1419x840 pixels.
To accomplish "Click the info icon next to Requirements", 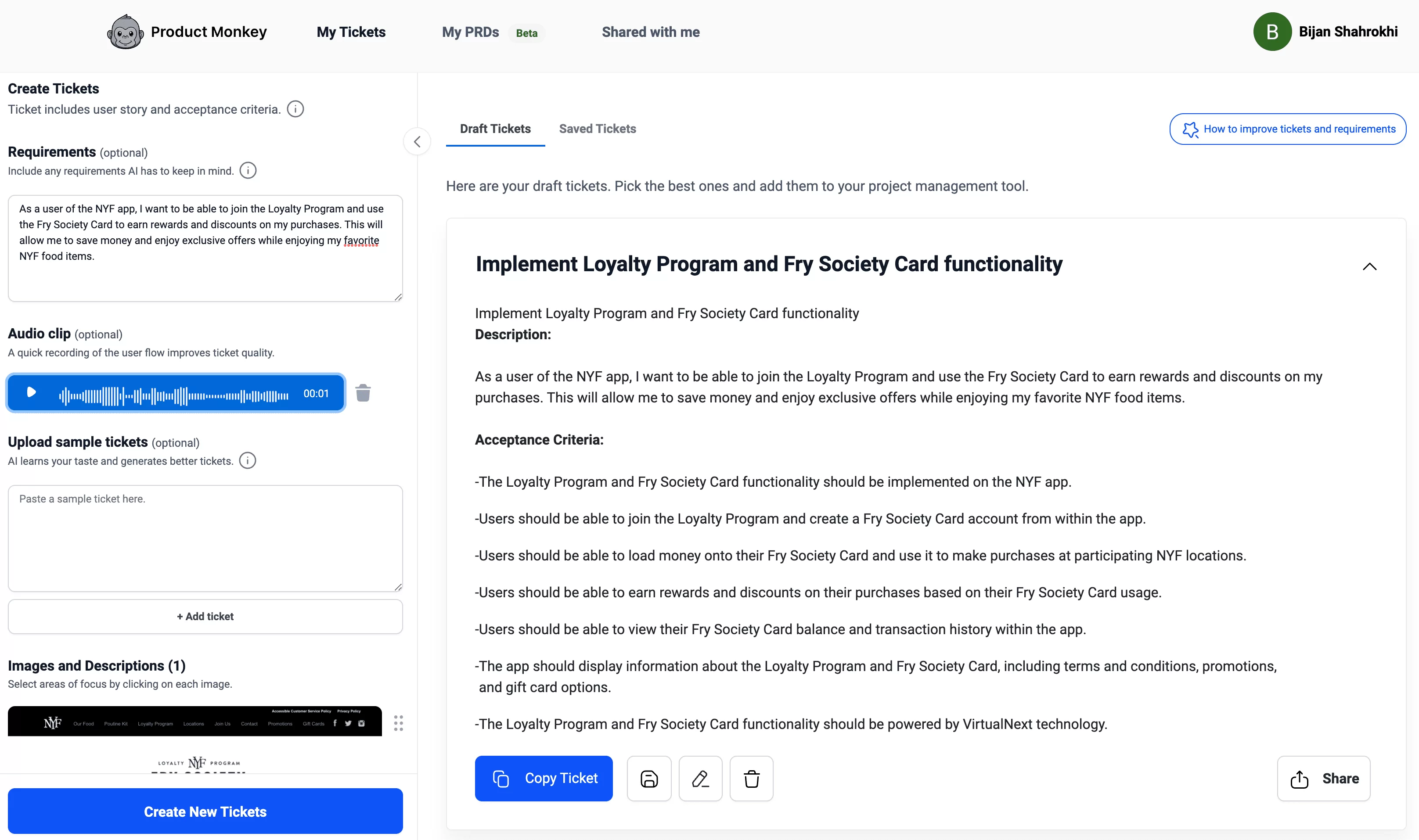I will [x=248, y=170].
